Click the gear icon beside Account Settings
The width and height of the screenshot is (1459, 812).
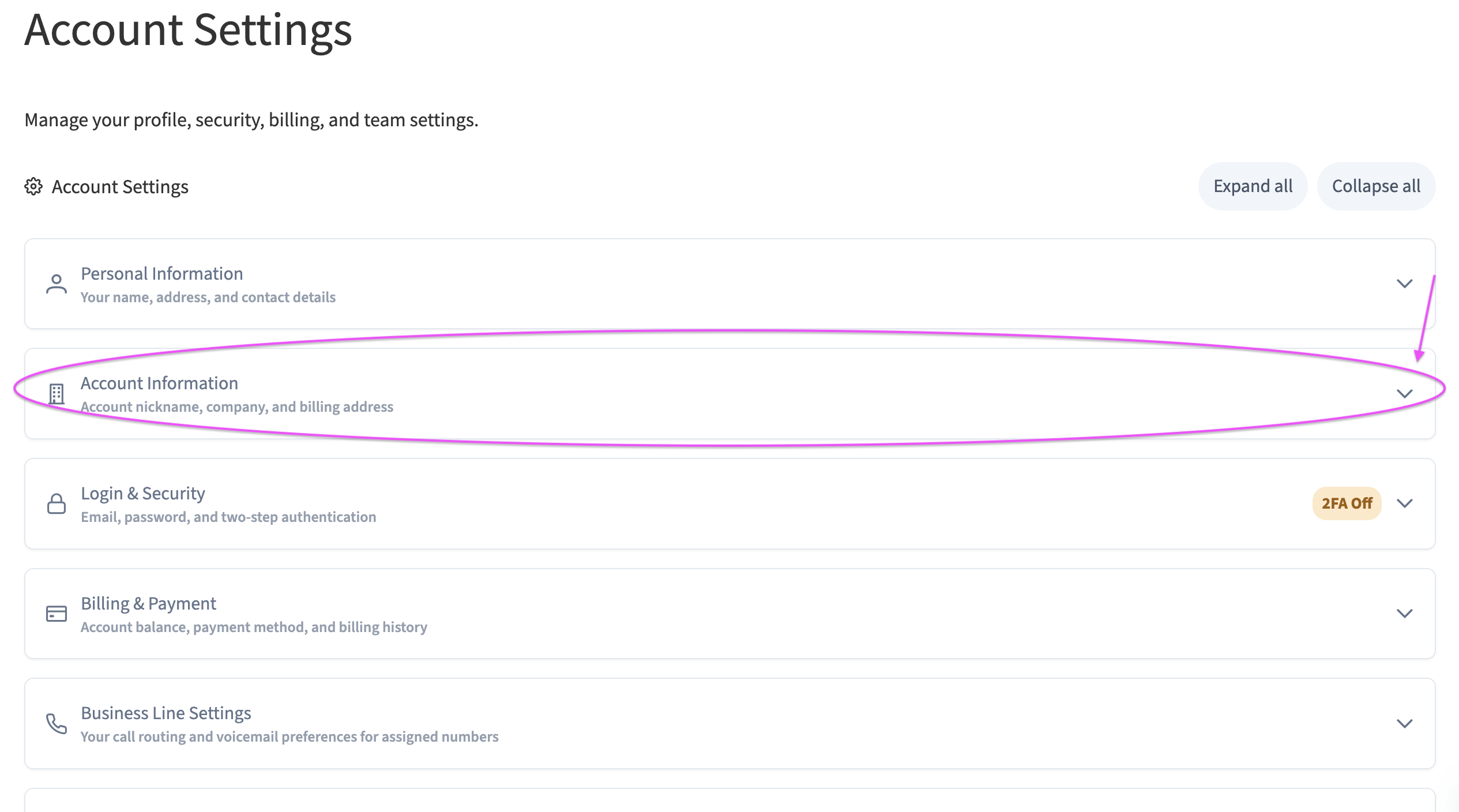[33, 187]
